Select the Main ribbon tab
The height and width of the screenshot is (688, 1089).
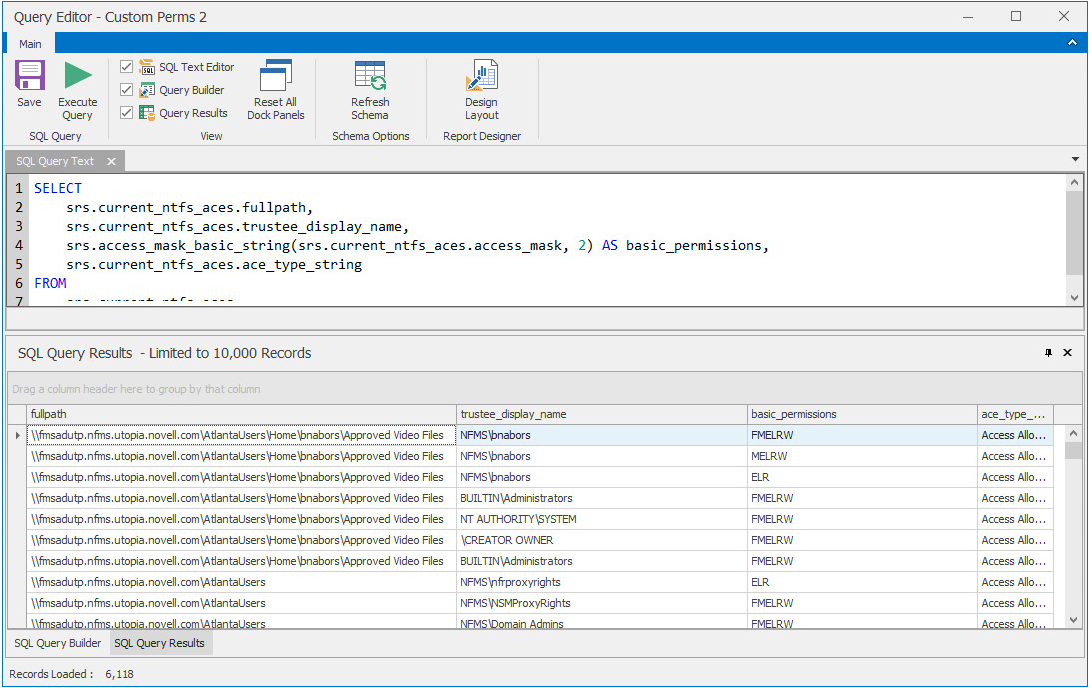pyautogui.click(x=30, y=44)
